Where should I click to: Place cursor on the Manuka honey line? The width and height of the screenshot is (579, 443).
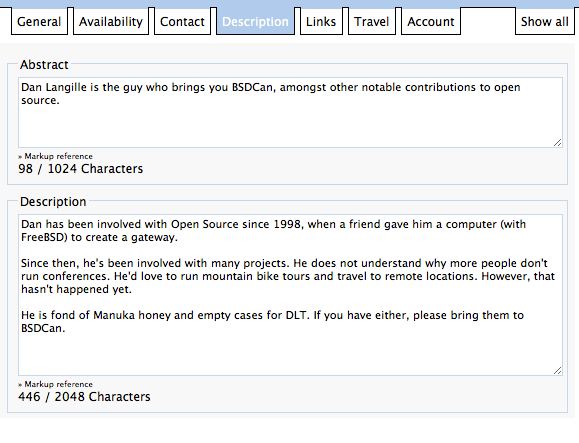coord(273,315)
